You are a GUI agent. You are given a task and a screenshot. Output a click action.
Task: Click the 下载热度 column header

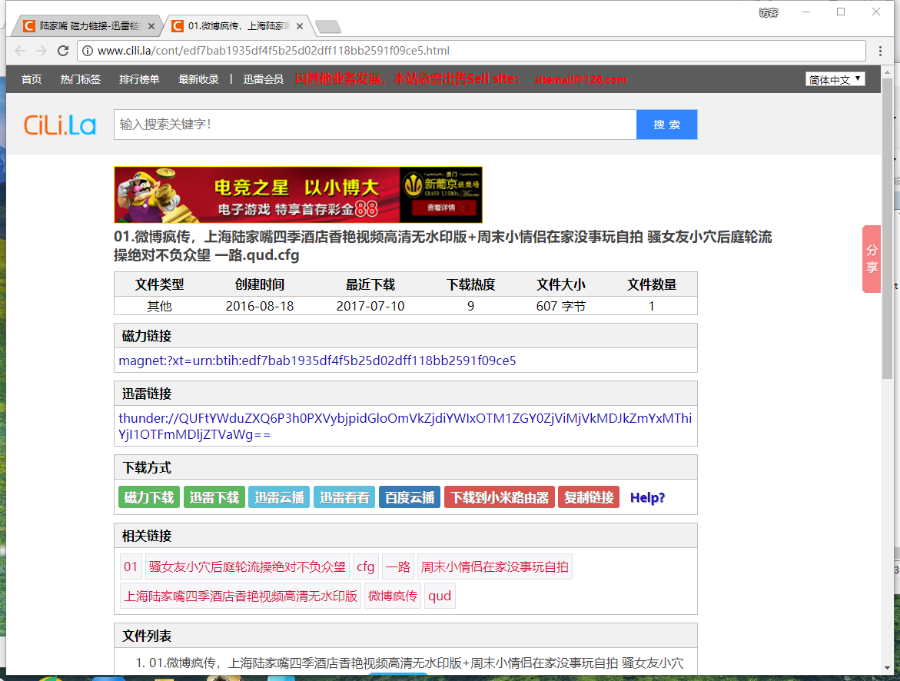pyautogui.click(x=471, y=284)
